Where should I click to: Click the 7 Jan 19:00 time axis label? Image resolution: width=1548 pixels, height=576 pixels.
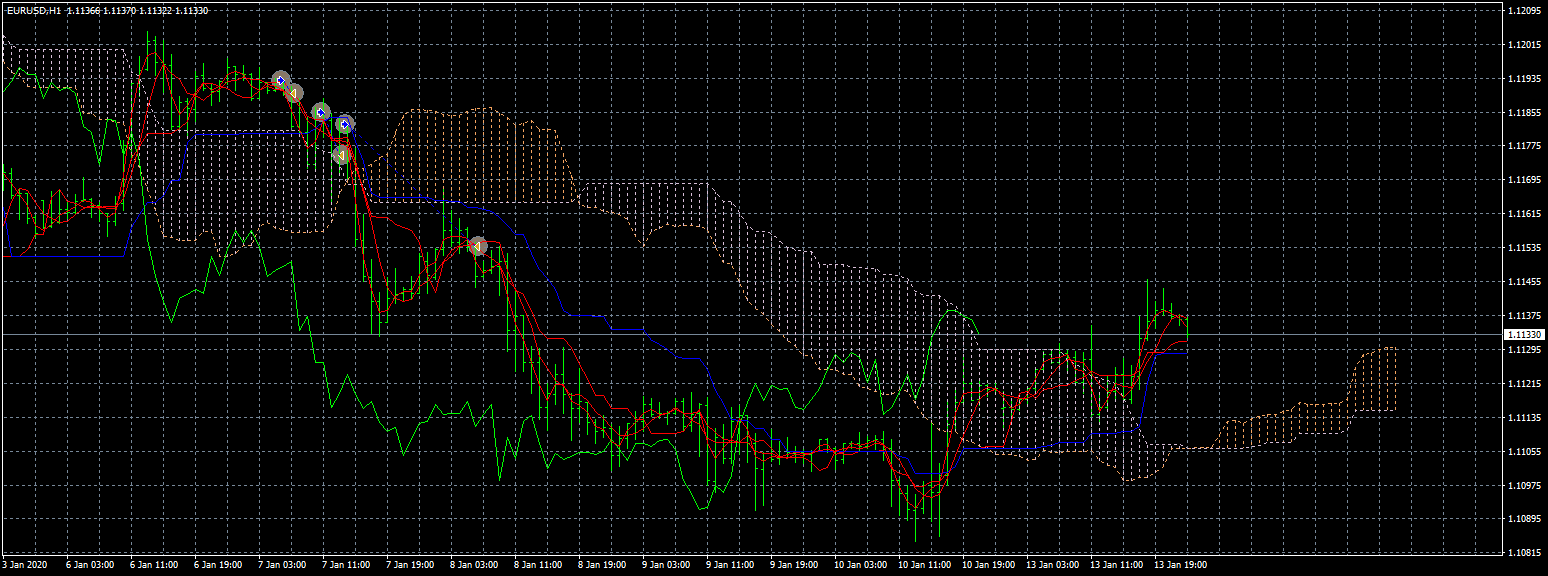[x=410, y=565]
